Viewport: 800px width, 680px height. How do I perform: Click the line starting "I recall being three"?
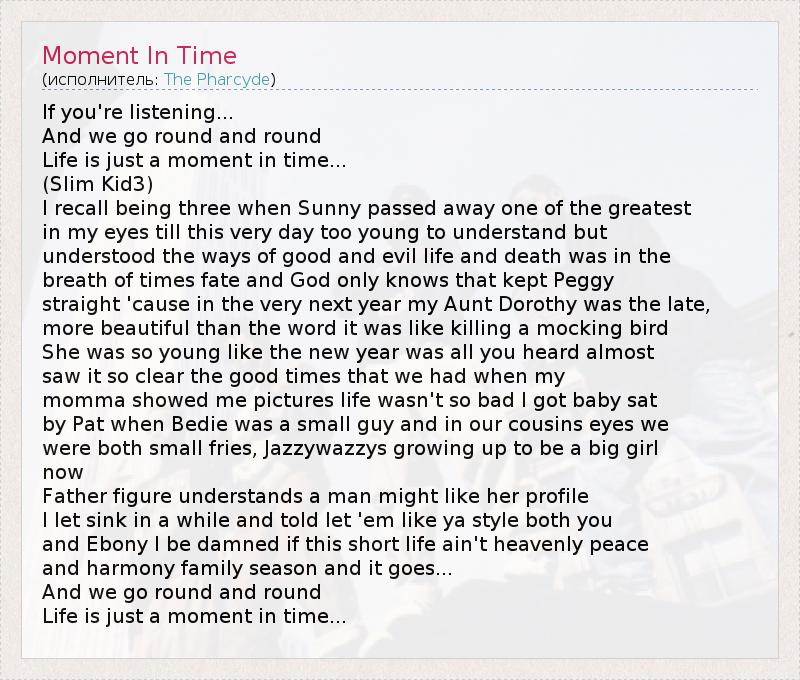(367, 208)
